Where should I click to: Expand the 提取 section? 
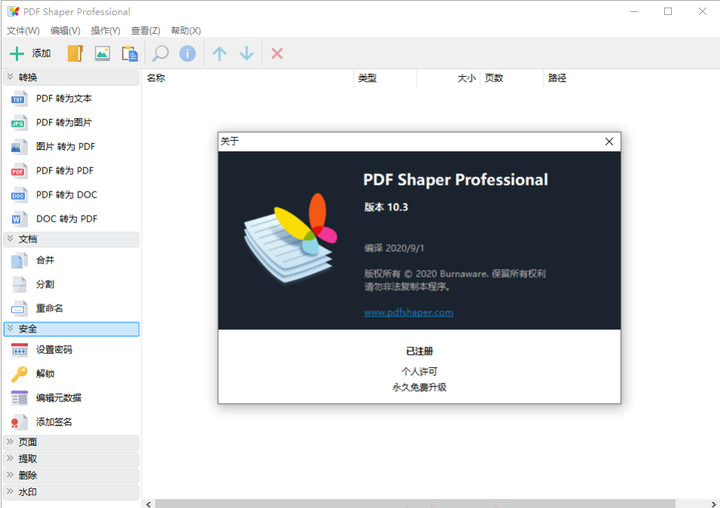tap(71, 459)
